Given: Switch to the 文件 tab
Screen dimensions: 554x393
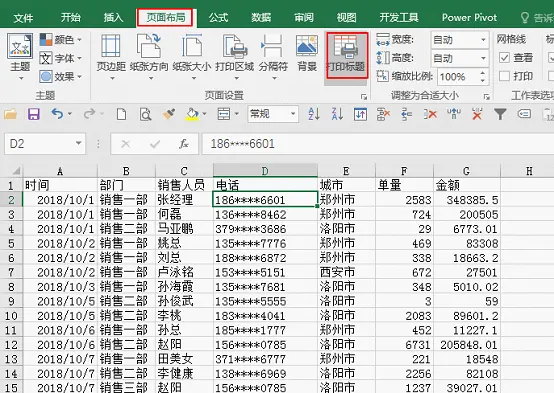Looking at the screenshot, I should [x=23, y=18].
